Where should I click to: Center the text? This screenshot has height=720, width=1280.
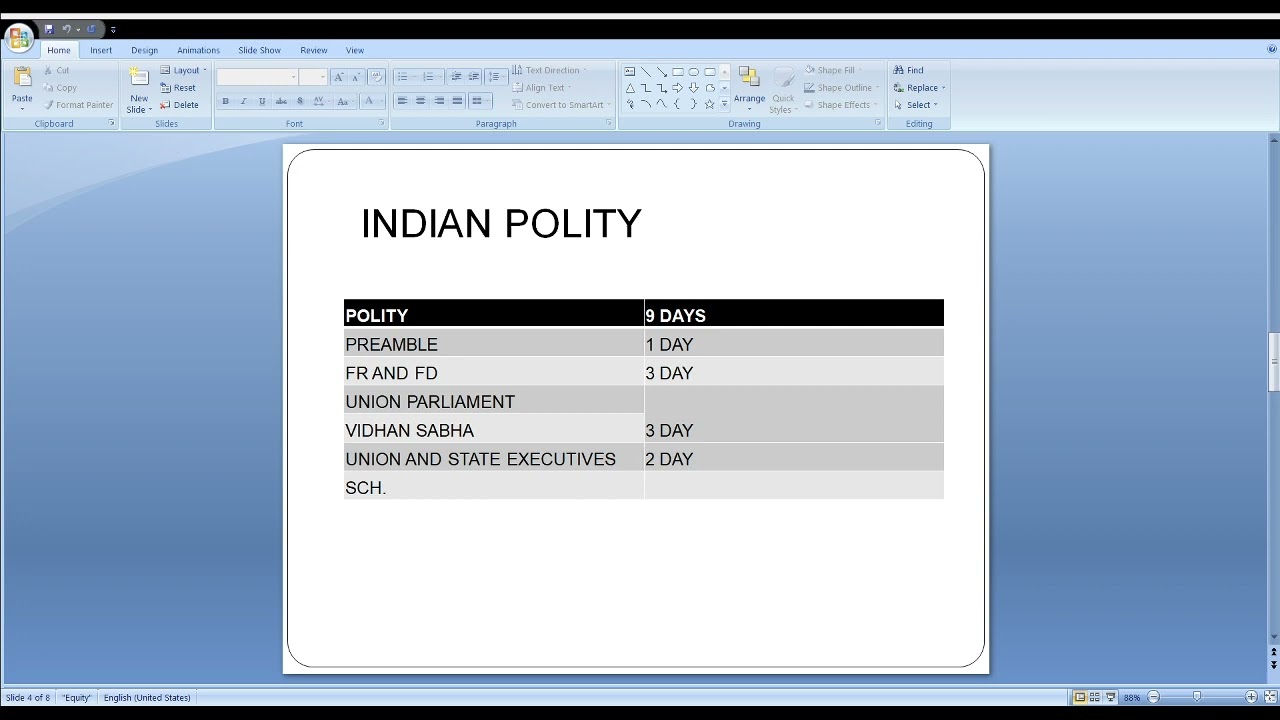point(420,101)
